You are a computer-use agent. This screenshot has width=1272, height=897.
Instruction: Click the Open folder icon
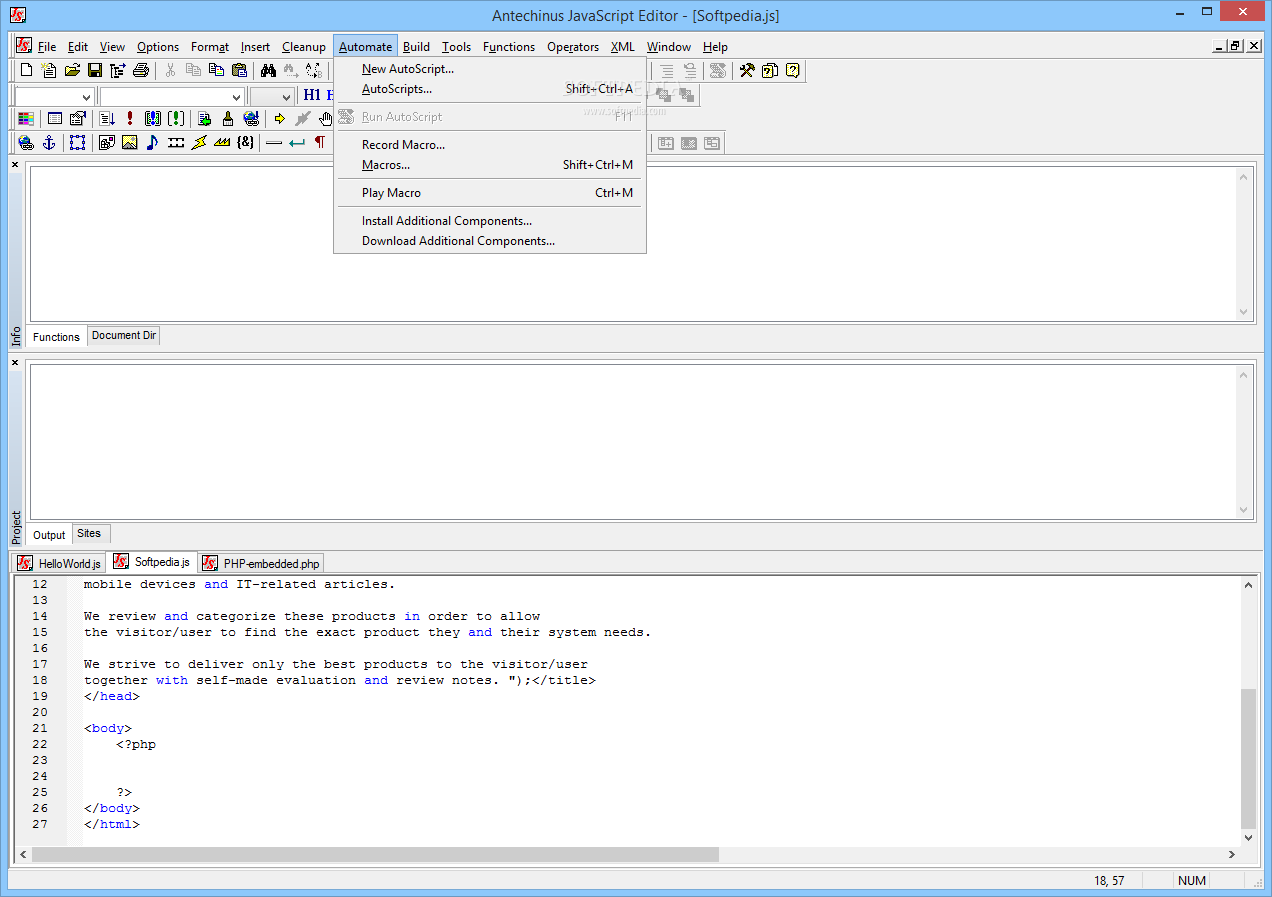pos(72,70)
